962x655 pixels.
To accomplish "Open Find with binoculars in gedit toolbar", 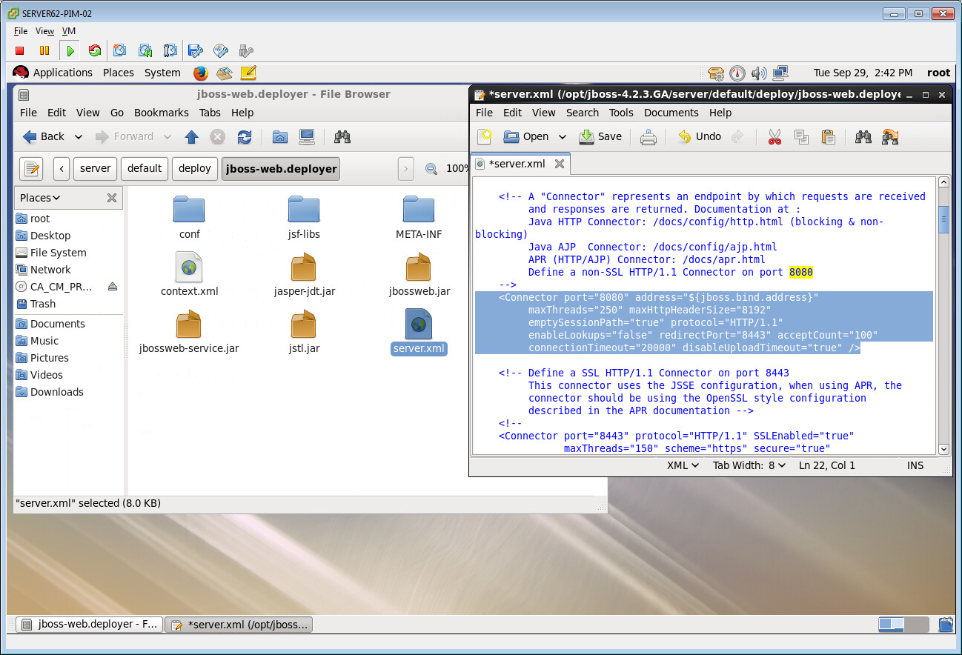I will 863,137.
